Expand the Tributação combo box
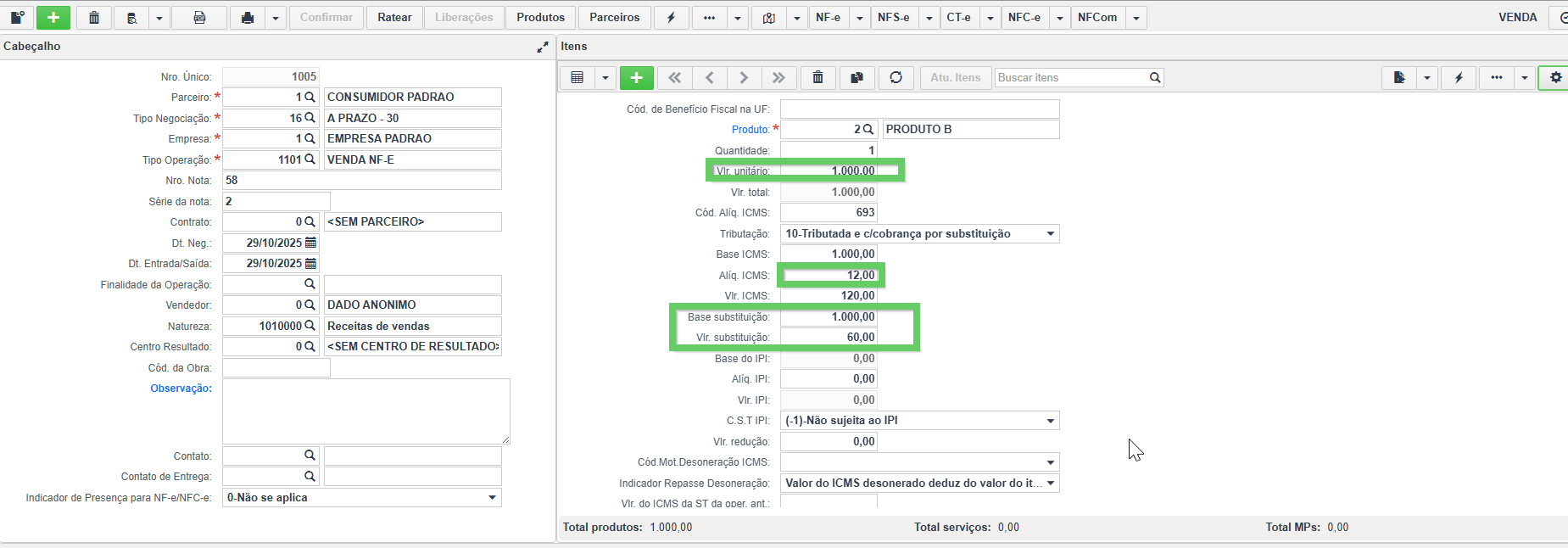 (x=1051, y=233)
